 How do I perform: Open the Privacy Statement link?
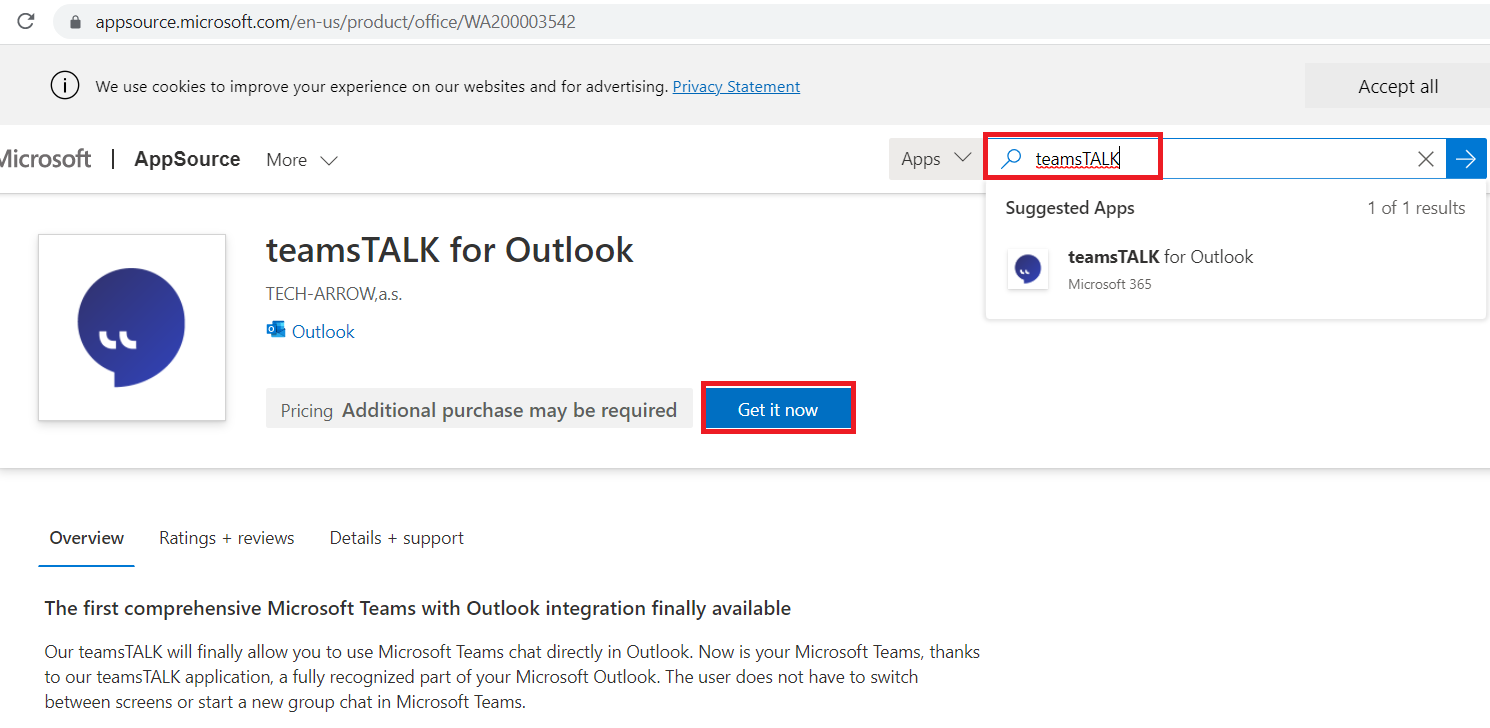click(736, 86)
